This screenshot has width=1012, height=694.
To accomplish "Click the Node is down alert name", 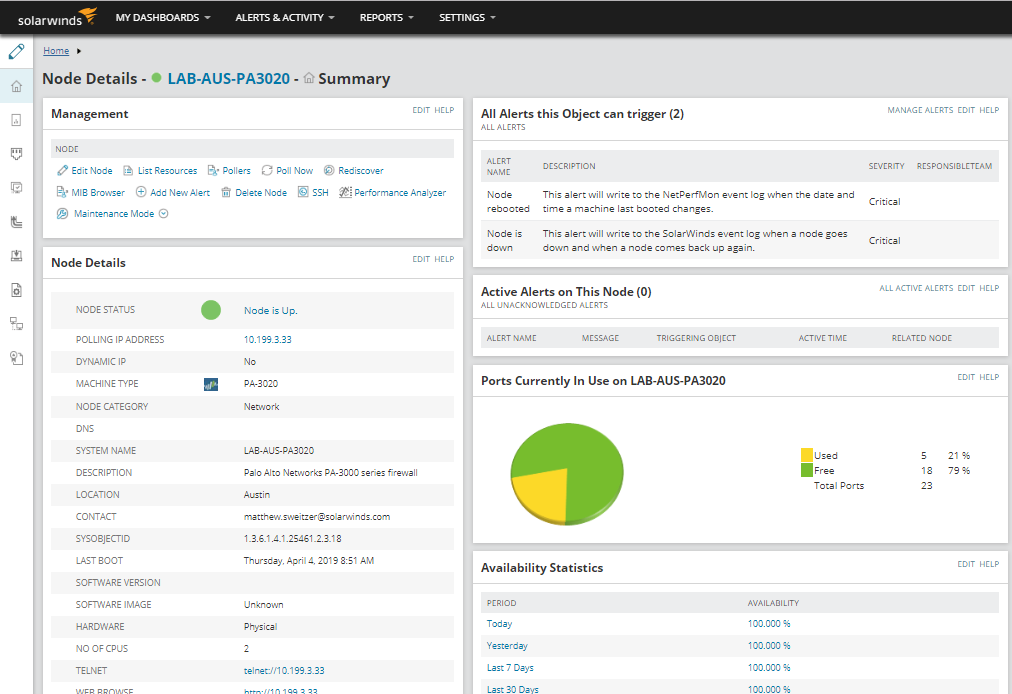I will [504, 240].
